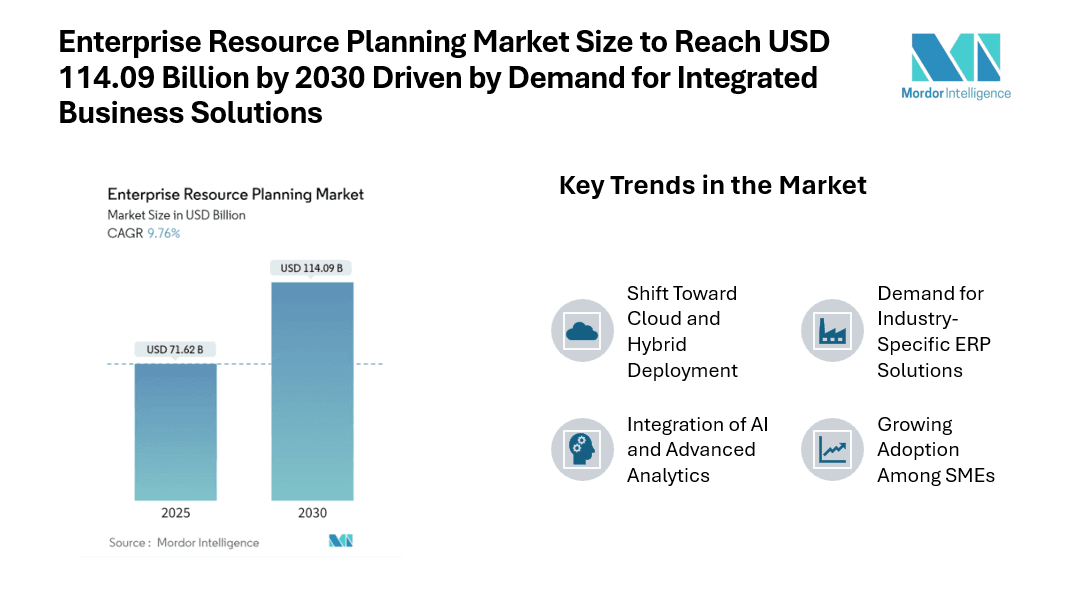Click Growing Adoption Among SMEs text

[935, 449]
